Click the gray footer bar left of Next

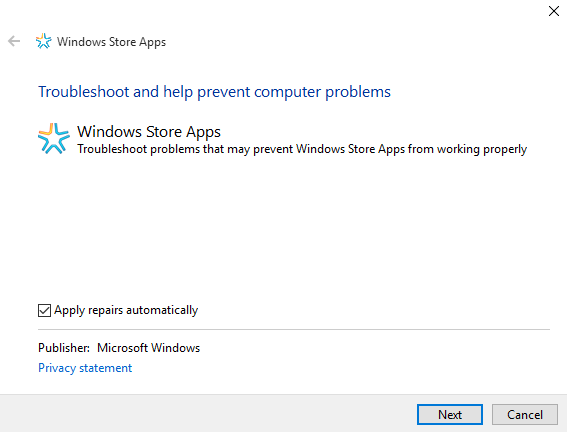click(x=208, y=413)
